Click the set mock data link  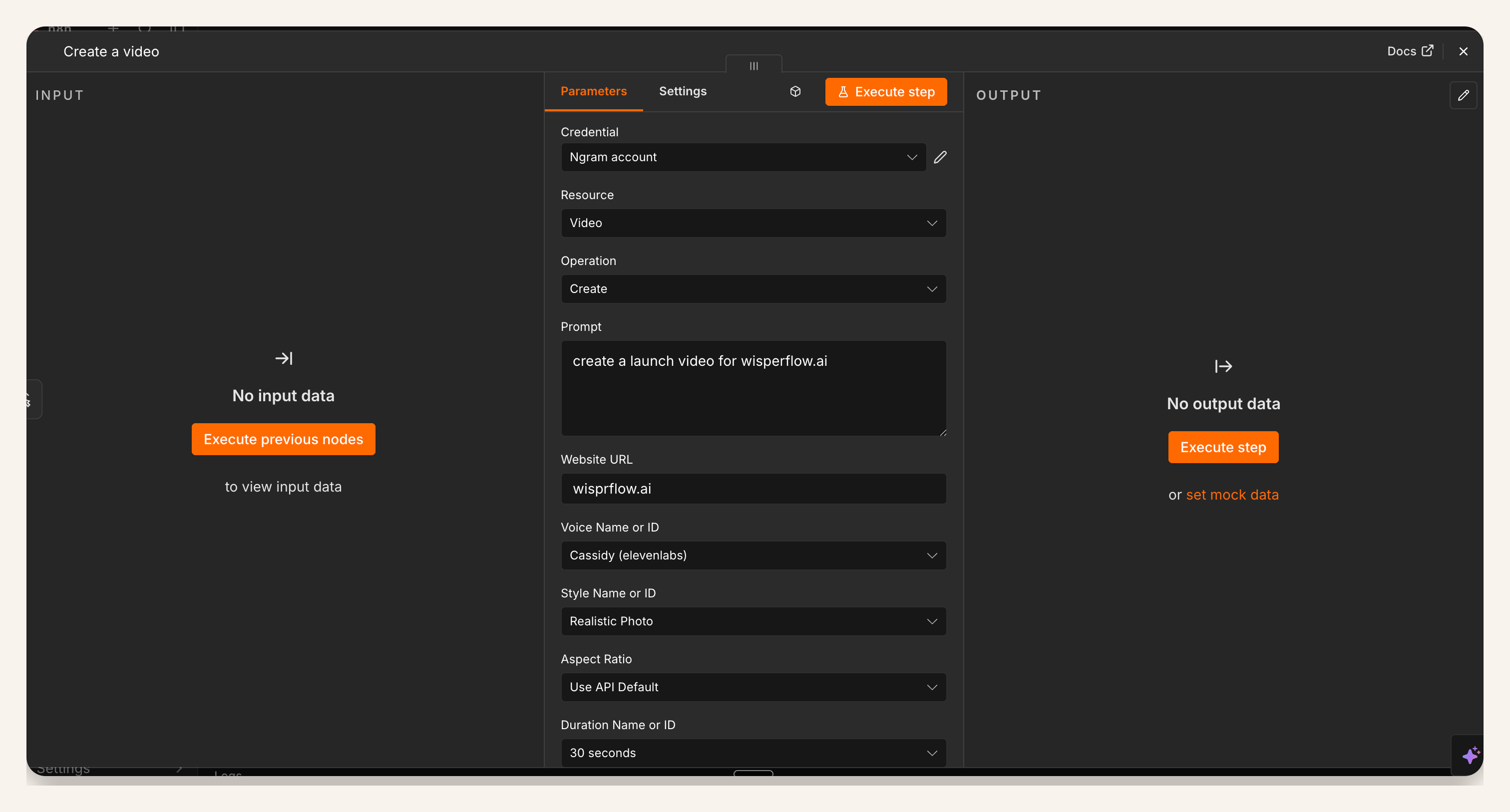(1232, 495)
